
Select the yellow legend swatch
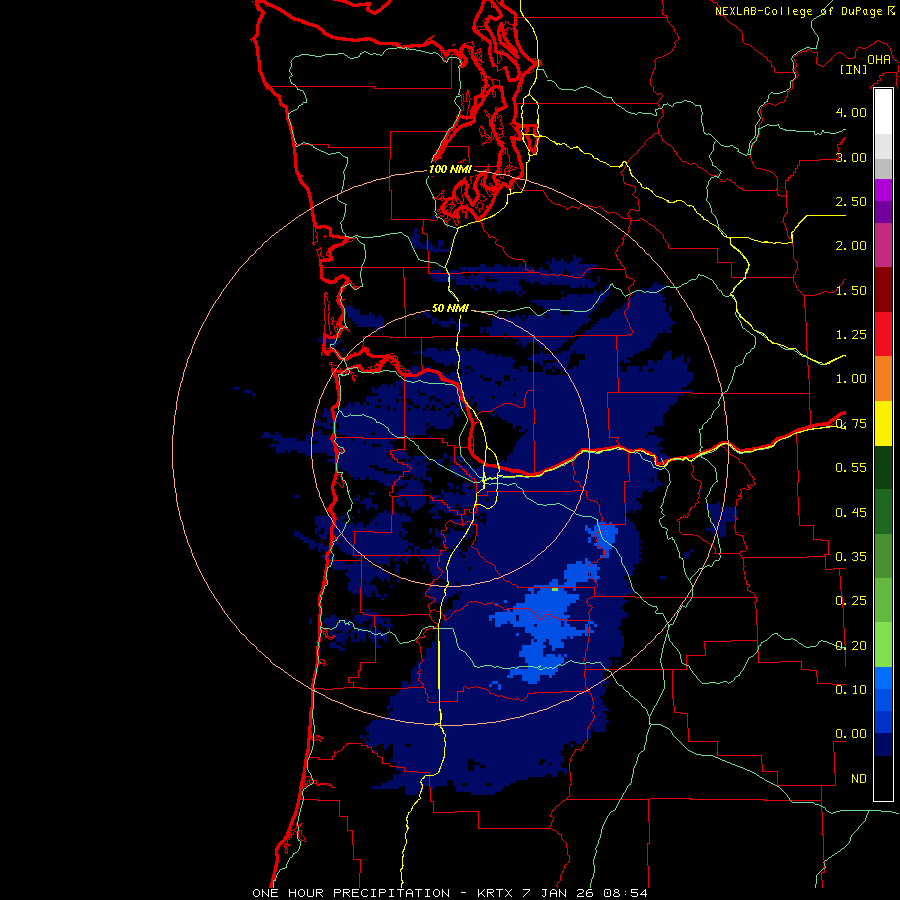coord(883,423)
